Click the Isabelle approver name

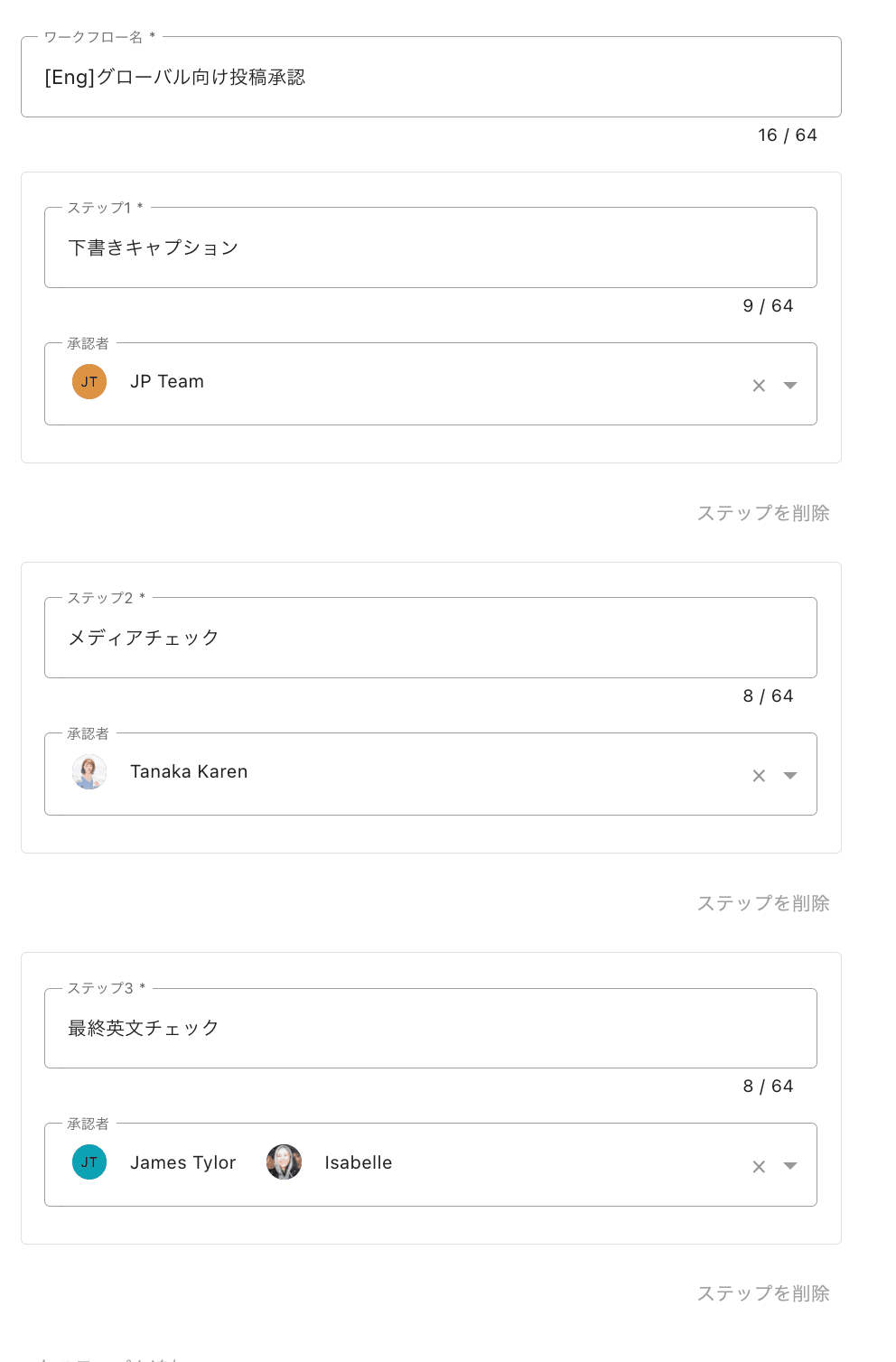[358, 1162]
